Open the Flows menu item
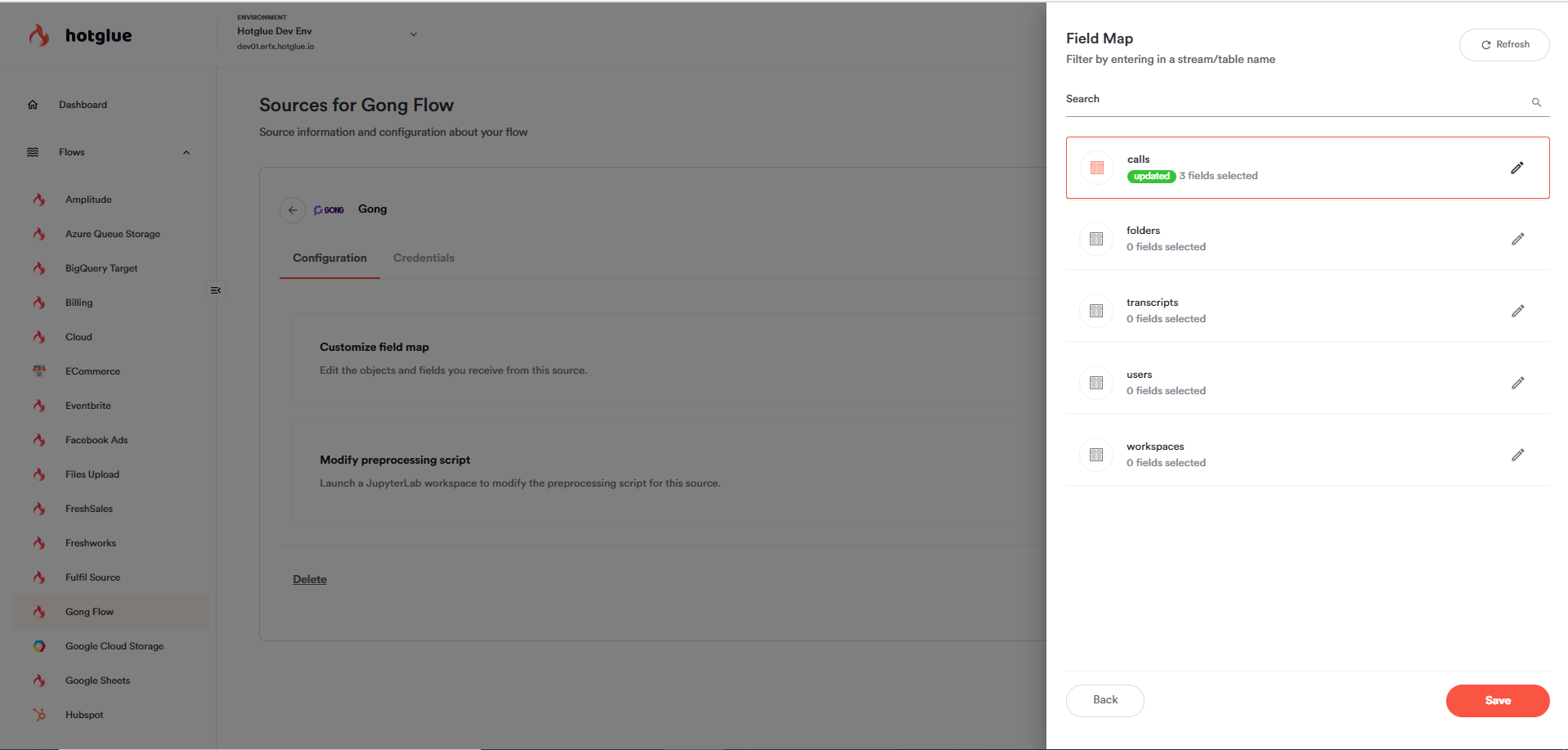This screenshot has height=750, width=1568. pyautogui.click(x=72, y=152)
